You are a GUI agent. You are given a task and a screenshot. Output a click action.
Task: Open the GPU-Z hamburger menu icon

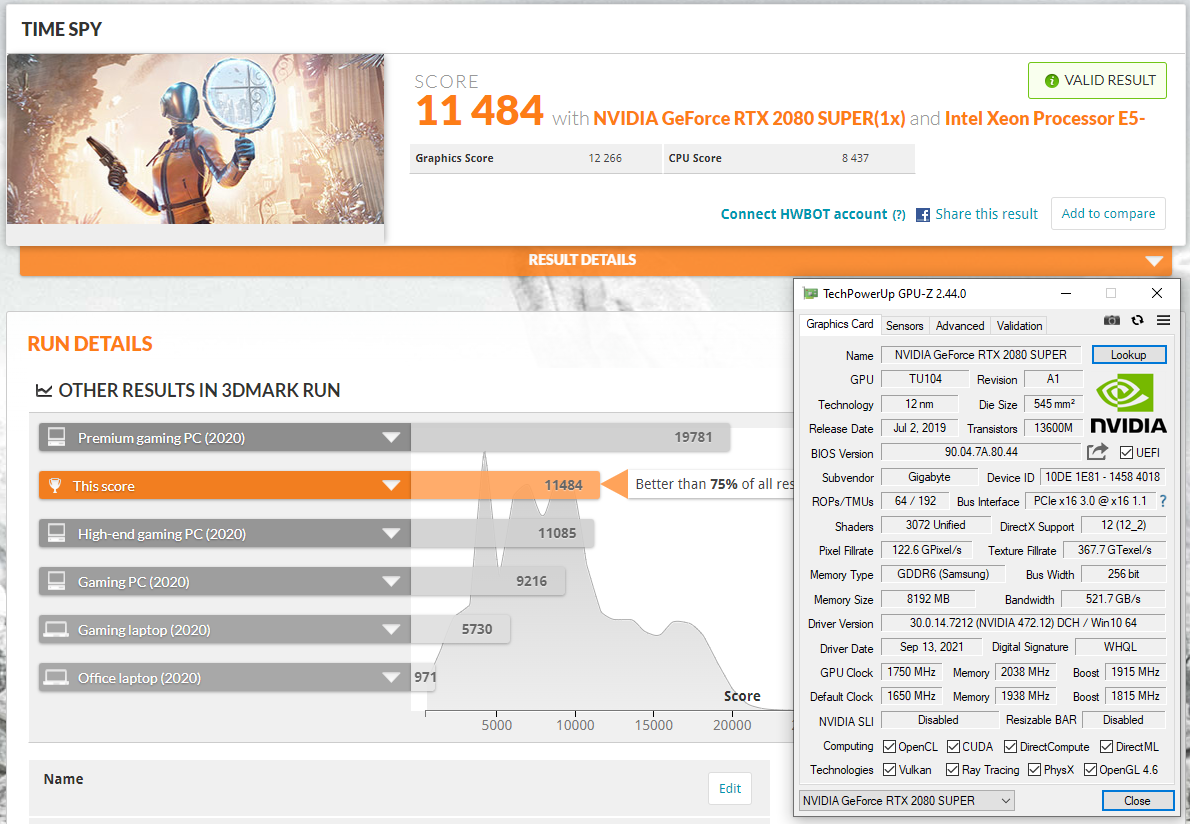click(x=1163, y=320)
